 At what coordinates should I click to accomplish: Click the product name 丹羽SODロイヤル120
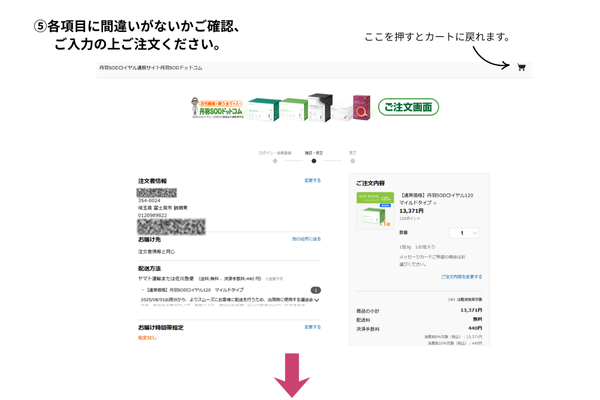[438, 196]
